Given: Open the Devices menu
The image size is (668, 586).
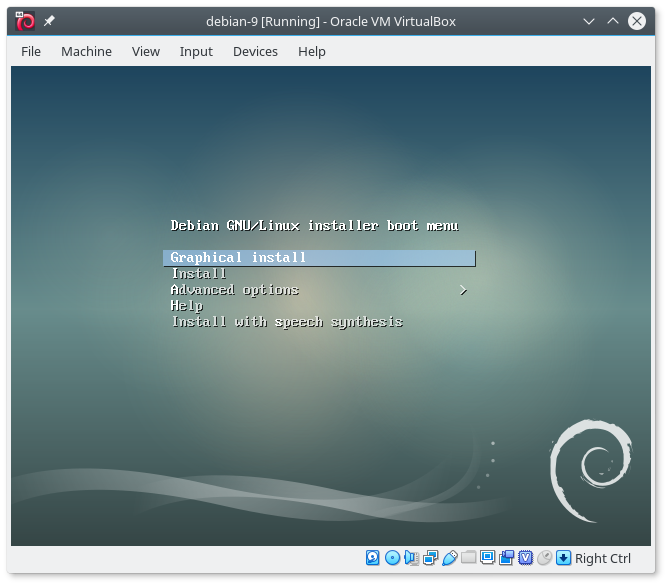Looking at the screenshot, I should coord(255,51).
